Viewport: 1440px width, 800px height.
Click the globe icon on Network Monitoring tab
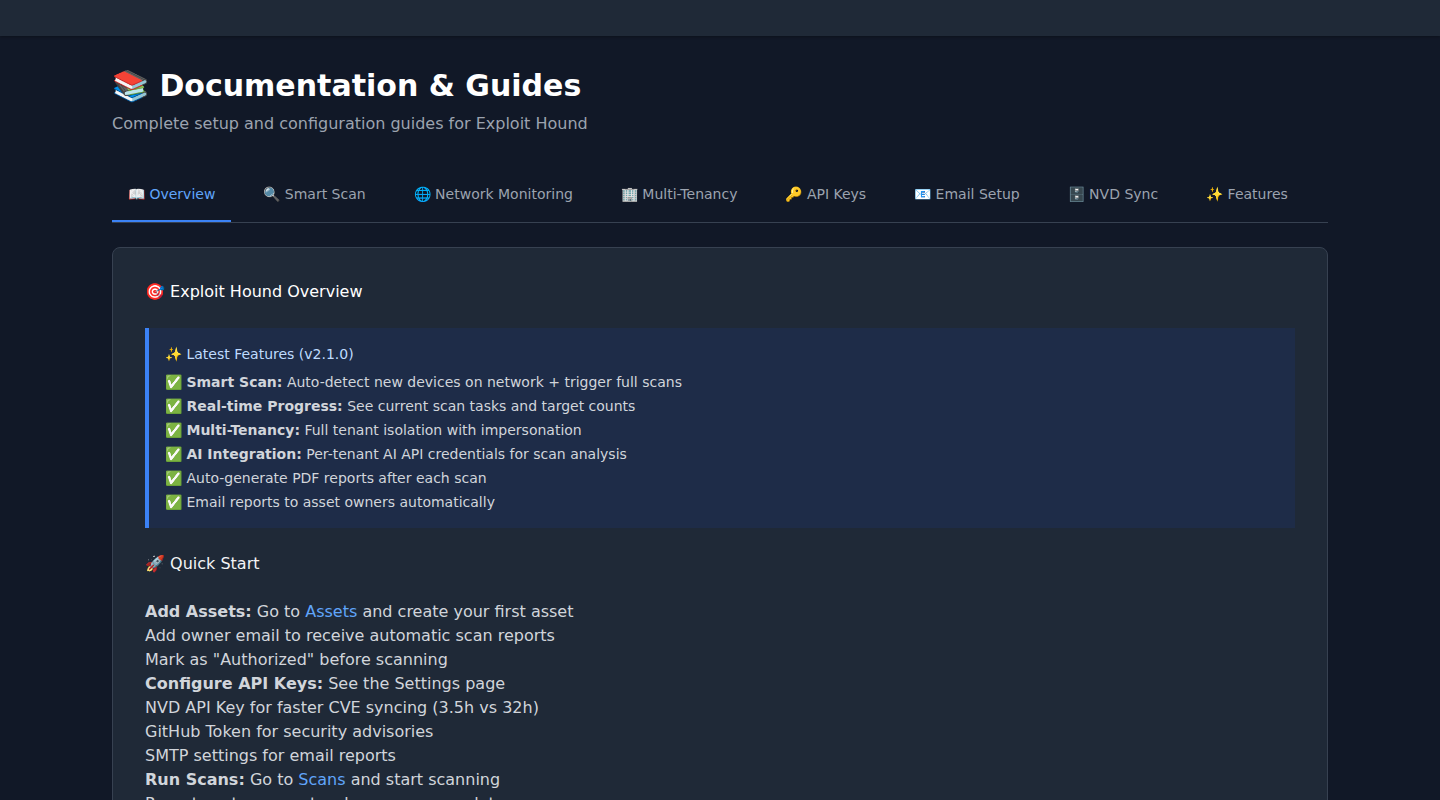[x=422, y=194]
